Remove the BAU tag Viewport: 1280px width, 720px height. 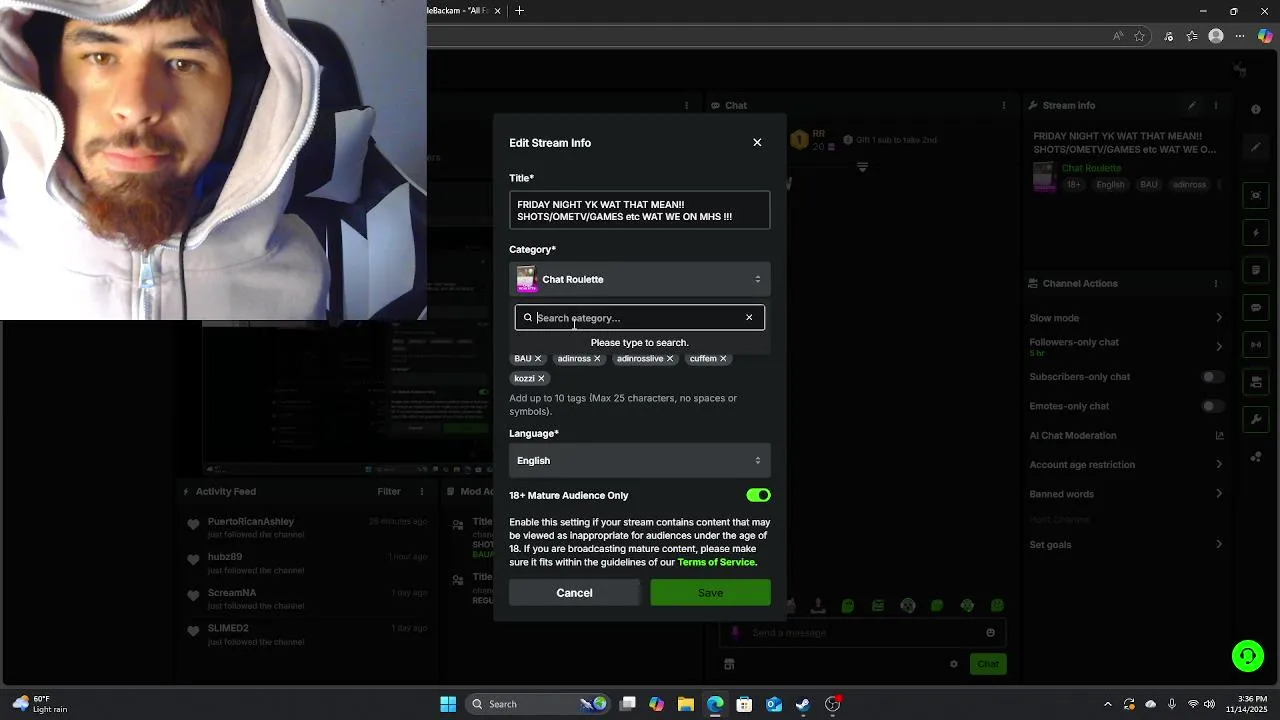[538, 359]
